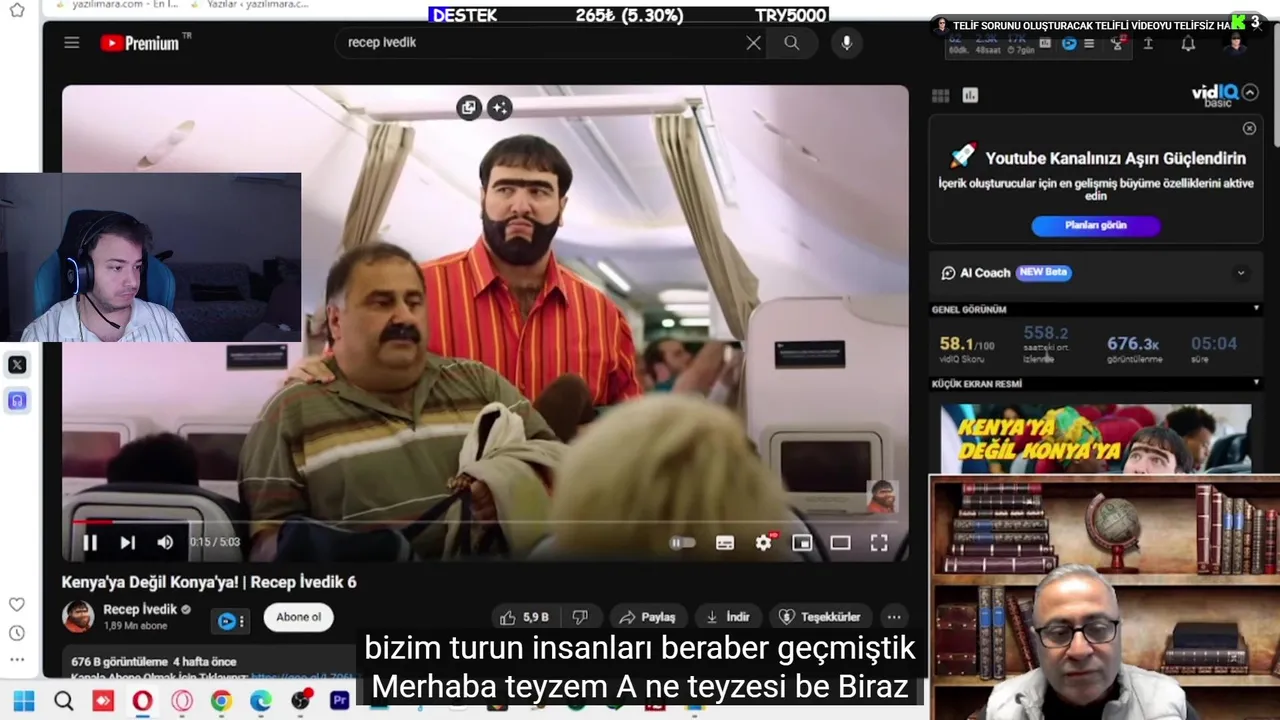Open the upload icon in the top bar

pos(1148,44)
